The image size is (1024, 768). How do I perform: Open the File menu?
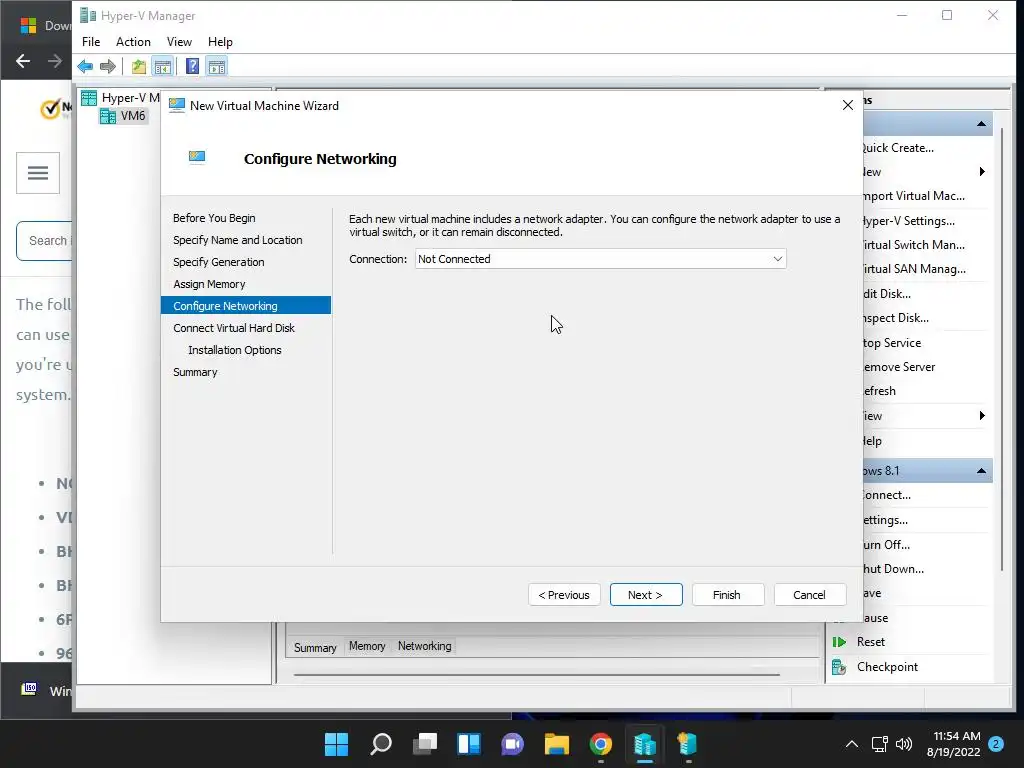point(91,42)
